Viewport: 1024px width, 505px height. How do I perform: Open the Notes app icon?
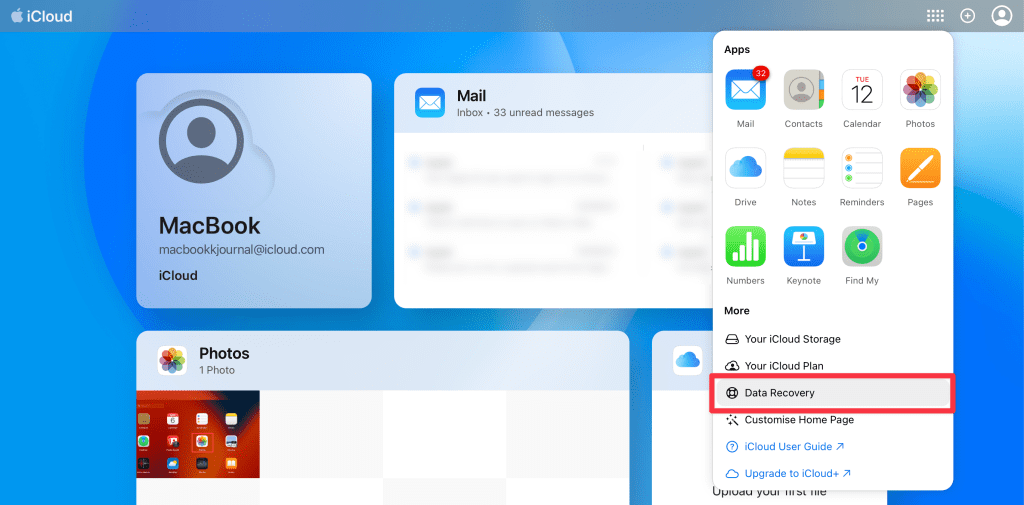pyautogui.click(x=803, y=168)
